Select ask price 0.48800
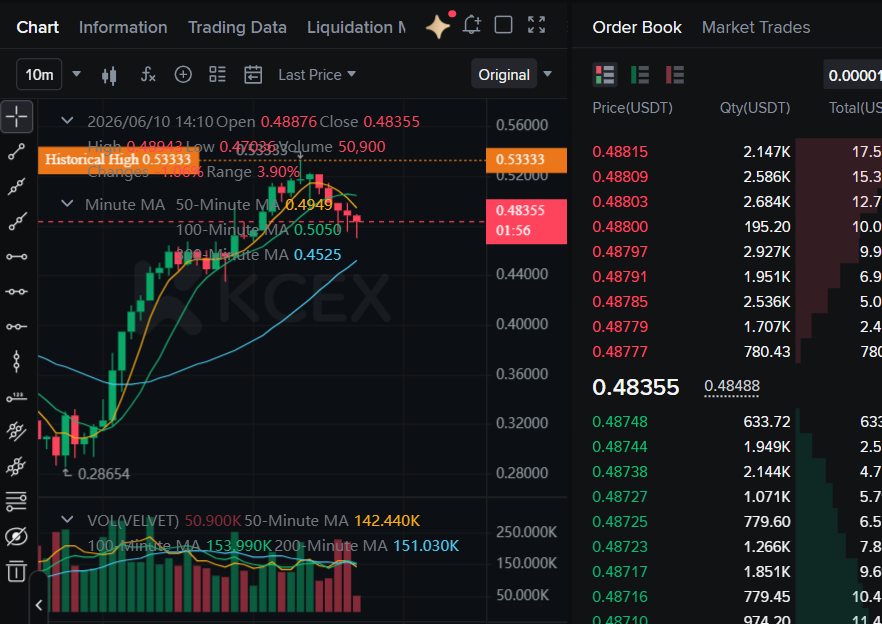Image resolution: width=882 pixels, height=624 pixels. coord(620,227)
